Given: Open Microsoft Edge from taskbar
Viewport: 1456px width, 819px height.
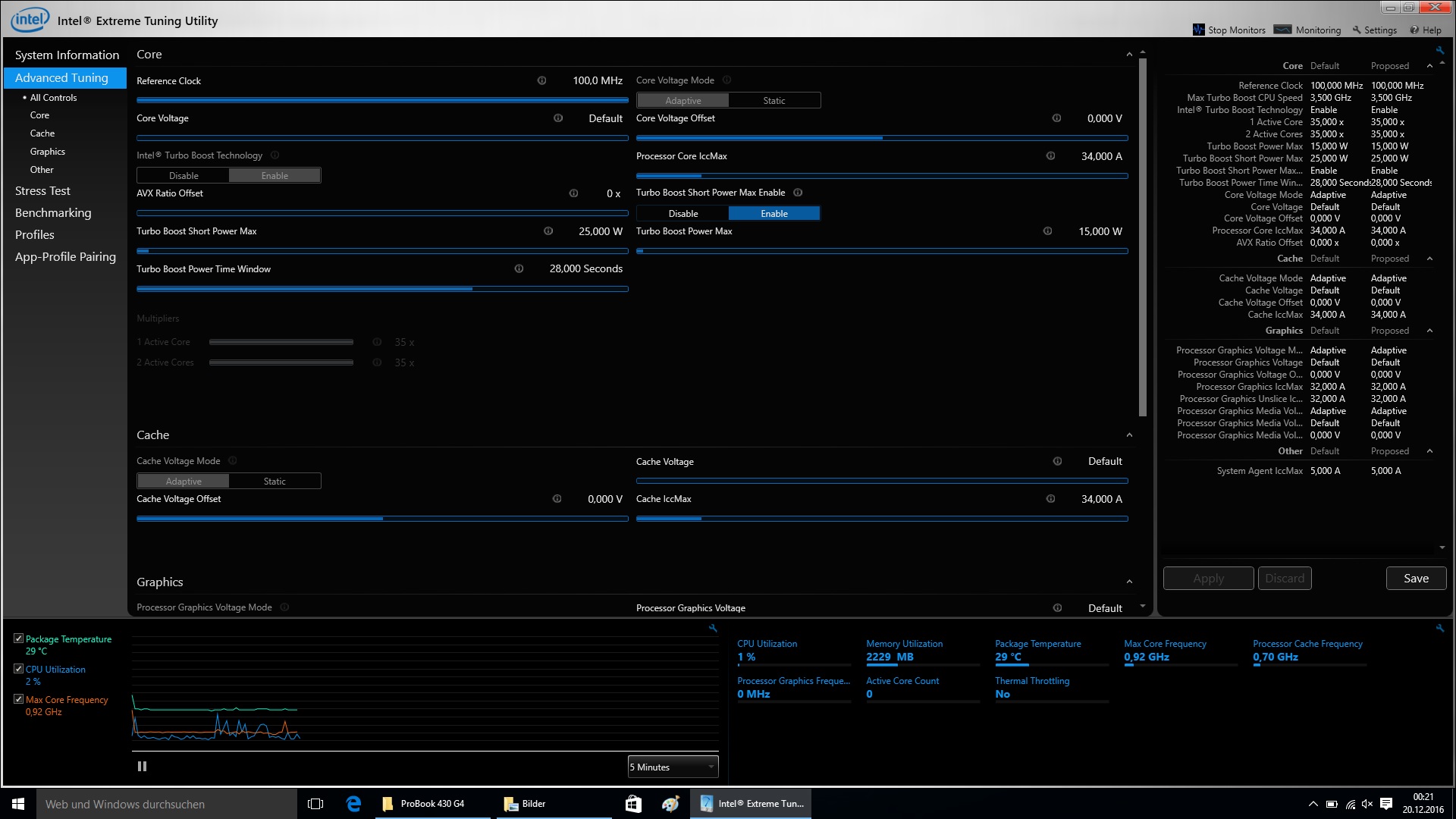Looking at the screenshot, I should pos(353,804).
